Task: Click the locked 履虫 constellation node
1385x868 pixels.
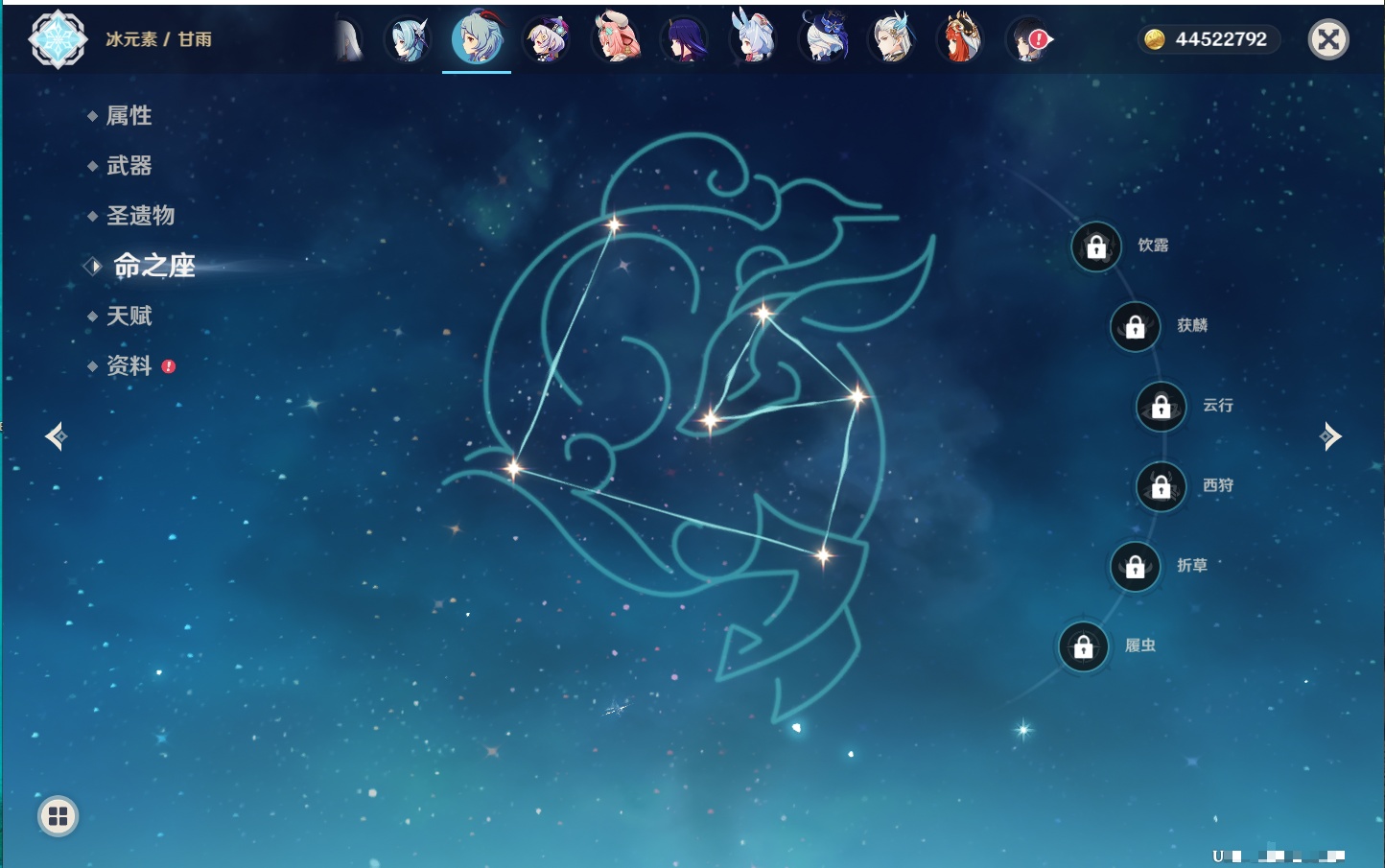Action: click(1083, 647)
